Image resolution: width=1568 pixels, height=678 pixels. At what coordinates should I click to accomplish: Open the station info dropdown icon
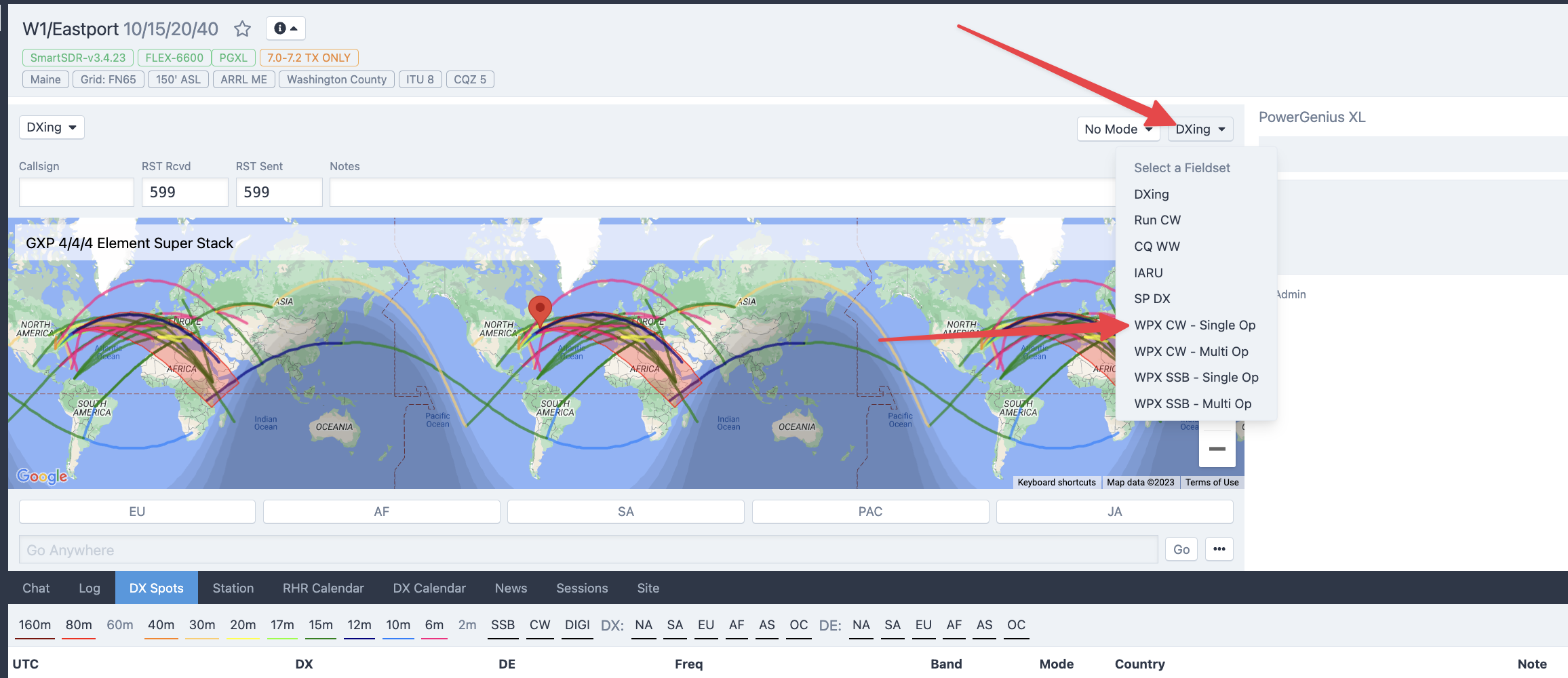(x=286, y=28)
